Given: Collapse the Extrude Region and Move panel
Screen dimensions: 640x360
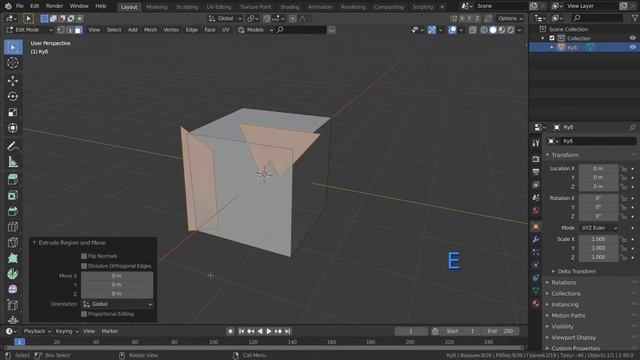Looking at the screenshot, I should (34, 242).
